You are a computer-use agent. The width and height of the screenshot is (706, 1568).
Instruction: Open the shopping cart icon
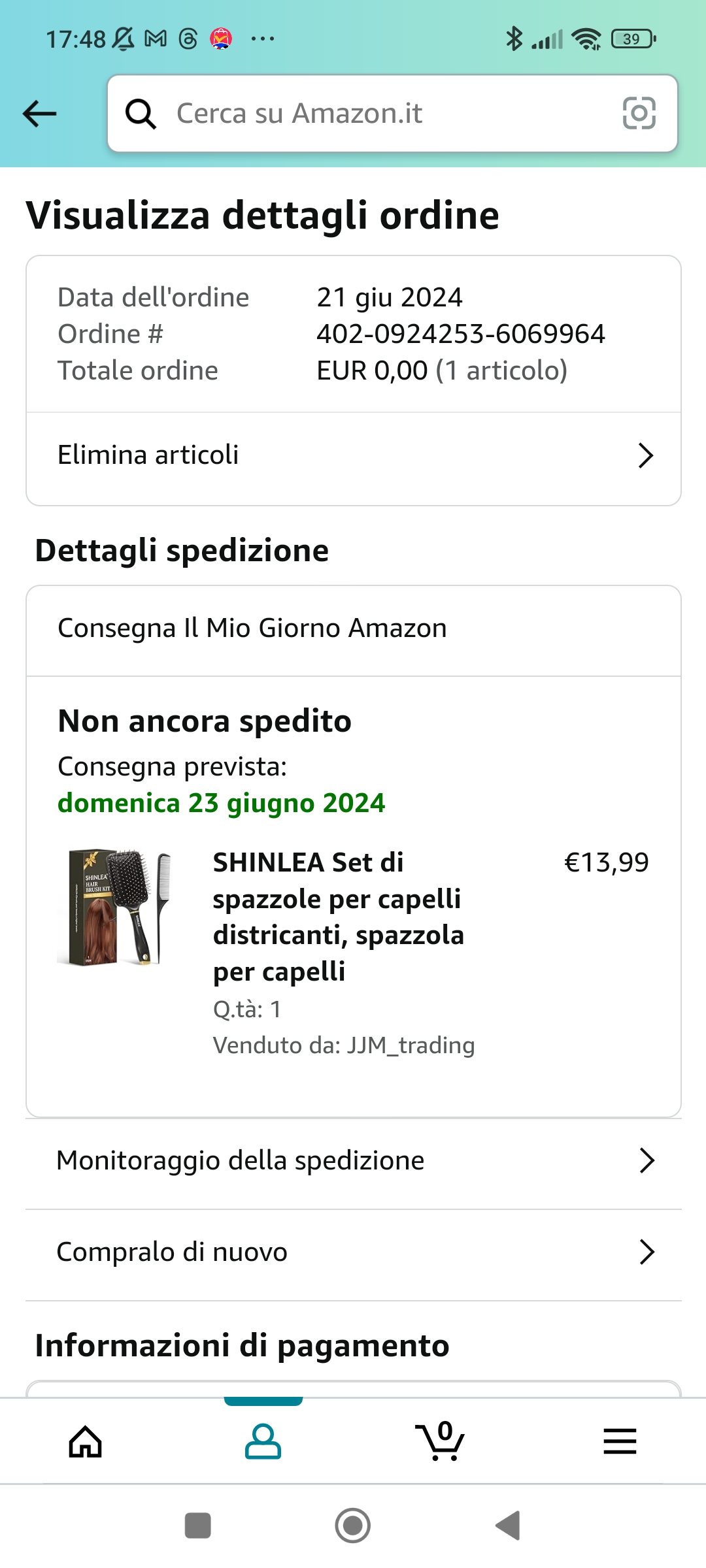[440, 1441]
